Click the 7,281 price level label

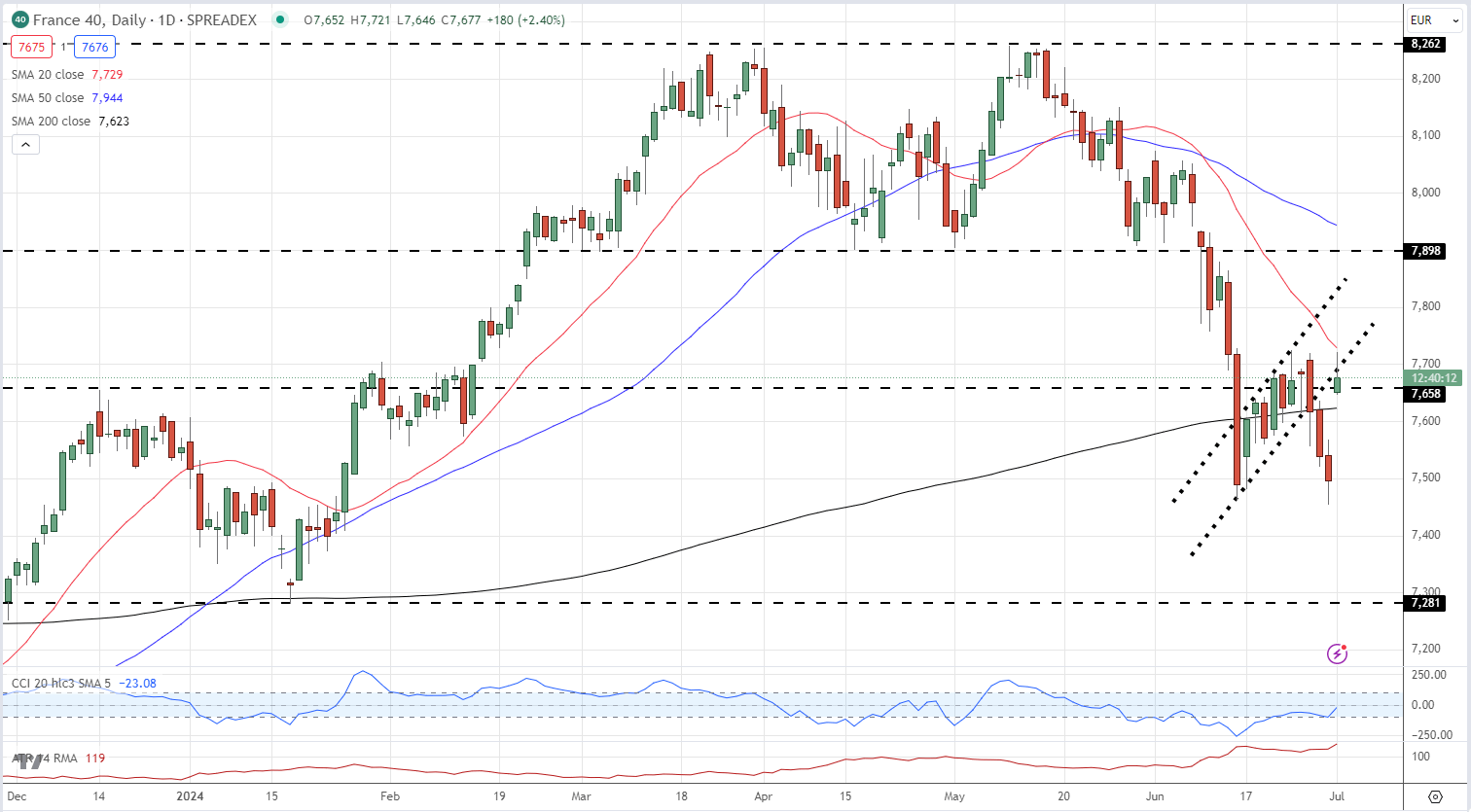(x=1425, y=603)
